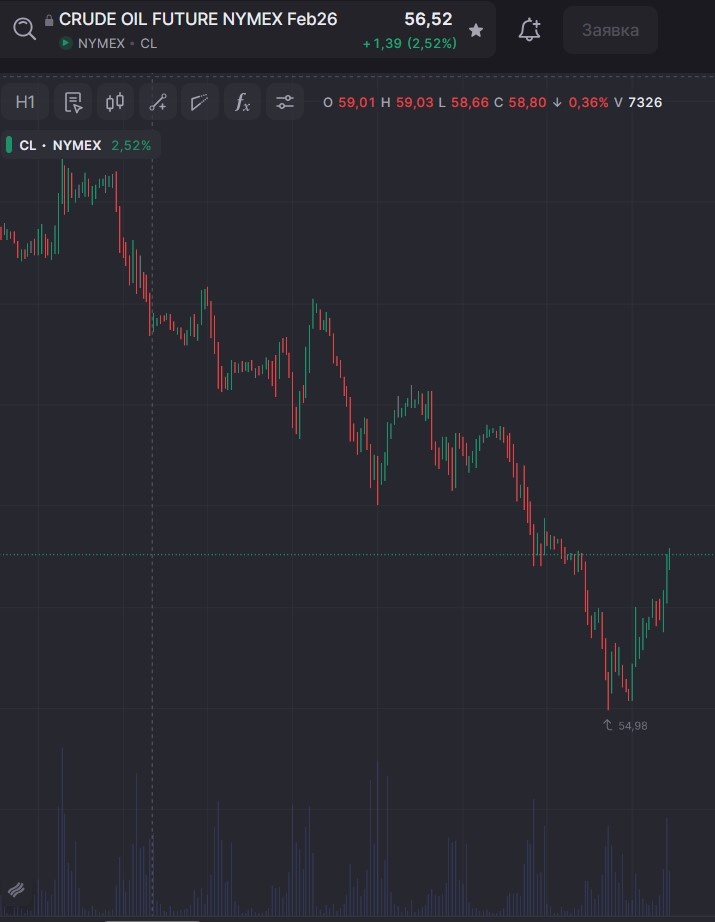Viewport: 715px width, 922px height.
Task: Click the green CL series color marker
Action: coord(9,145)
